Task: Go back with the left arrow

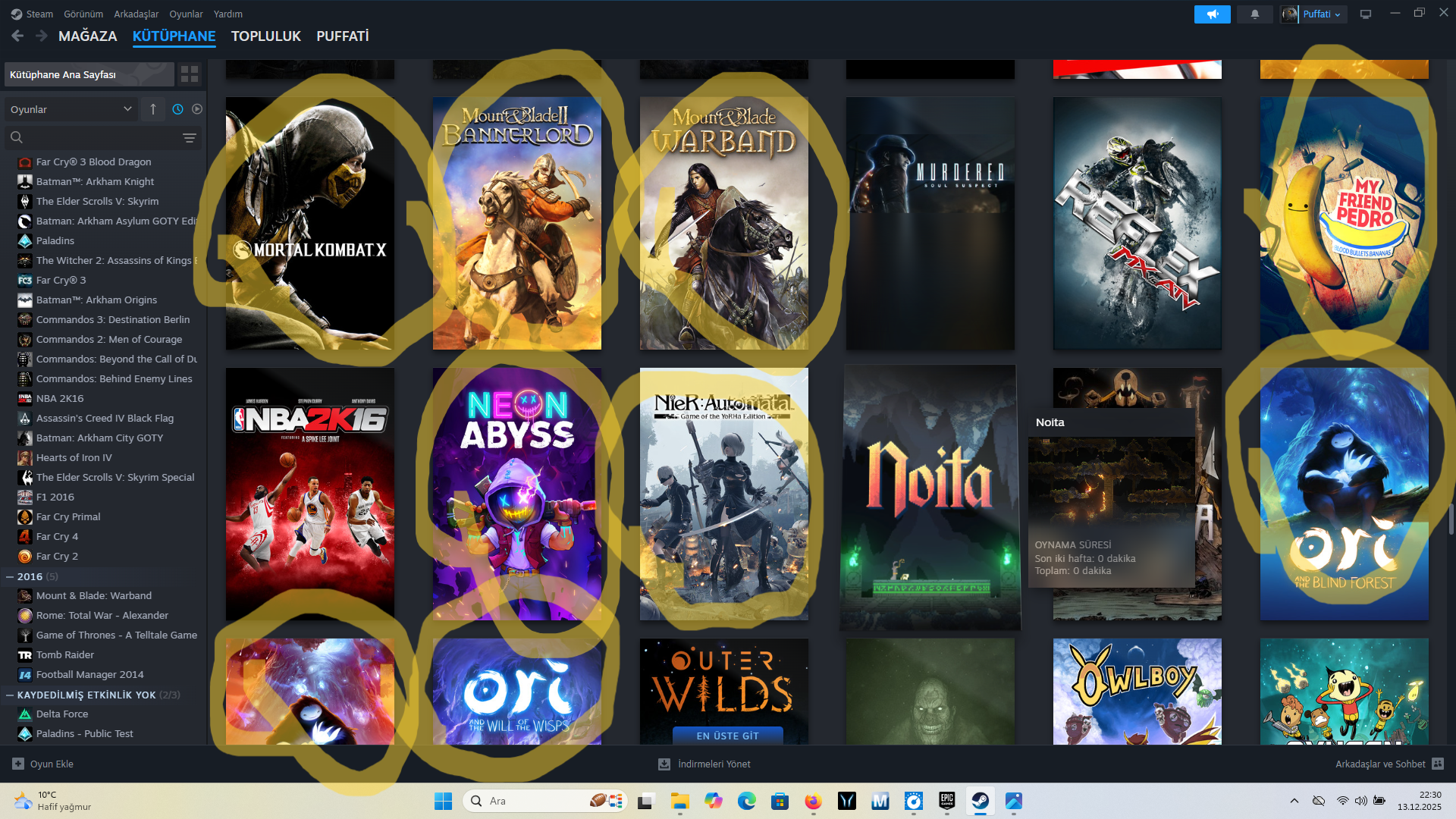Action: (17, 36)
